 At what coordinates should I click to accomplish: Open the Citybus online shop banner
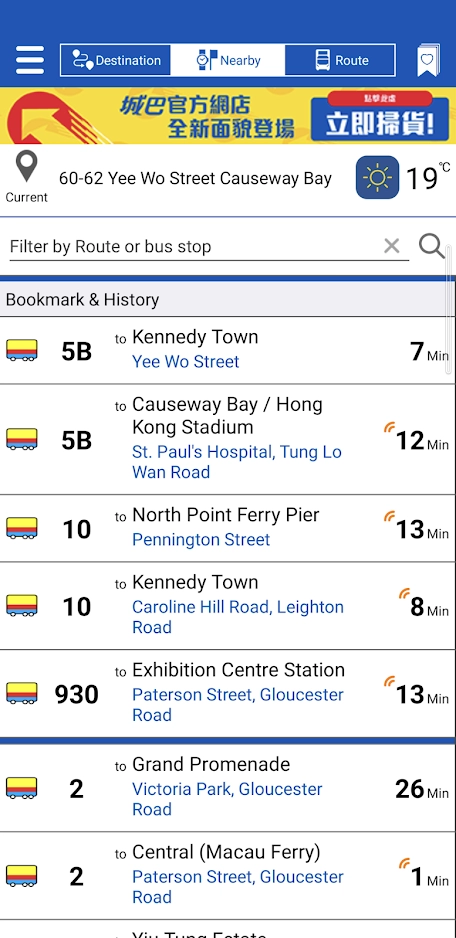pyautogui.click(x=228, y=116)
